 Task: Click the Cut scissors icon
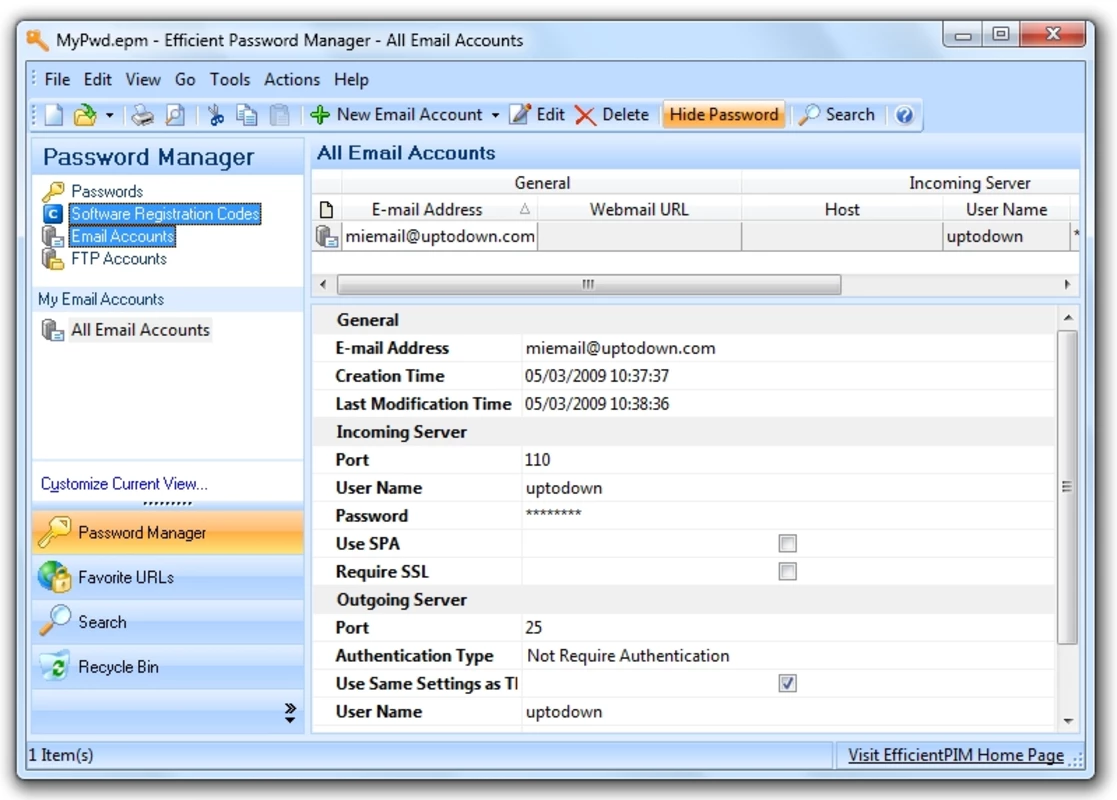215,115
